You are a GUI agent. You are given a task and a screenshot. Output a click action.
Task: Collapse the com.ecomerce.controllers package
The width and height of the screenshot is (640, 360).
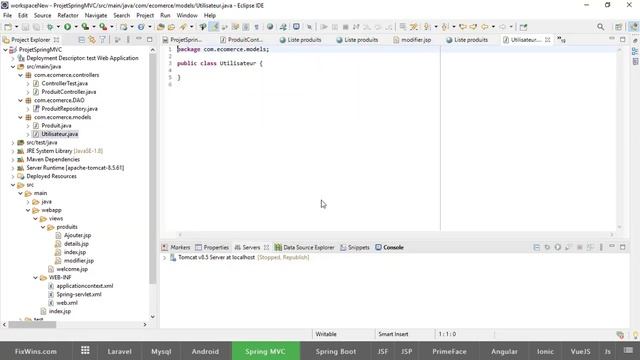20,75
